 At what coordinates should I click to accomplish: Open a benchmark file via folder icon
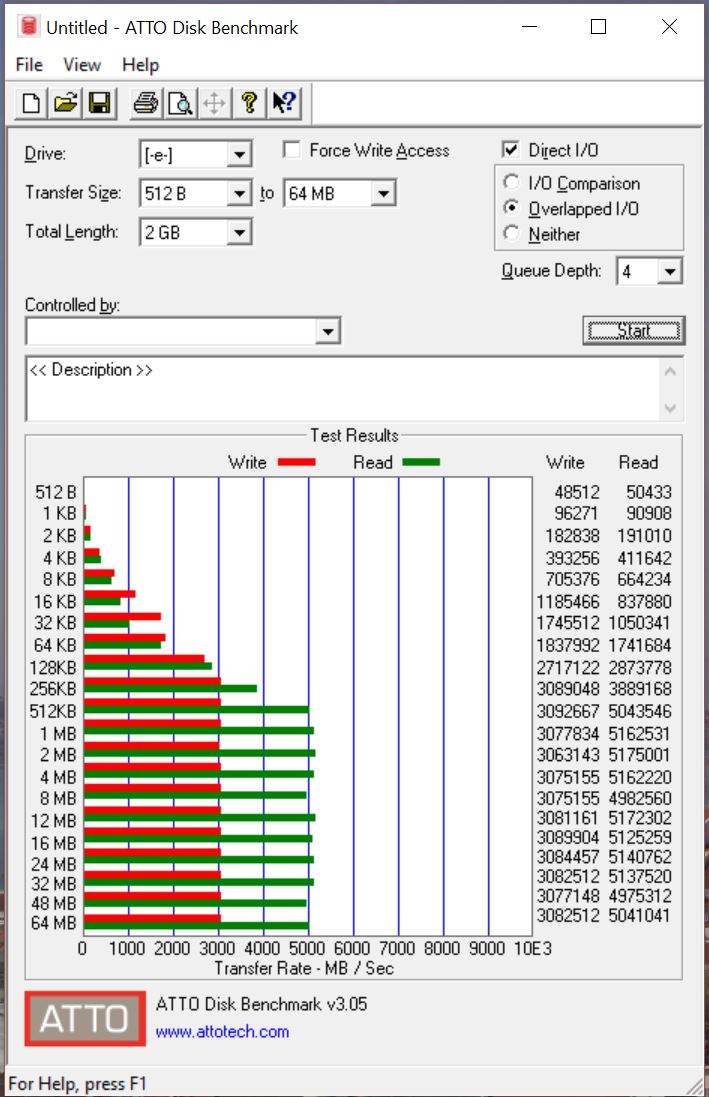pos(65,103)
